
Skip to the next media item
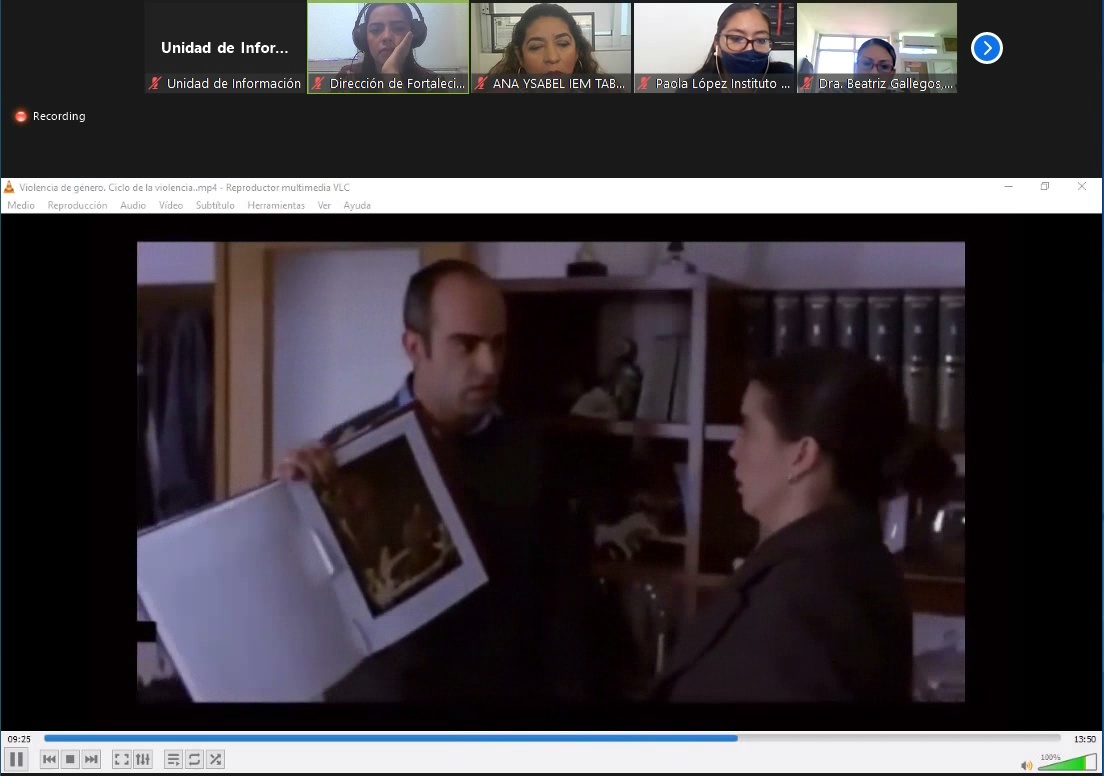click(91, 758)
